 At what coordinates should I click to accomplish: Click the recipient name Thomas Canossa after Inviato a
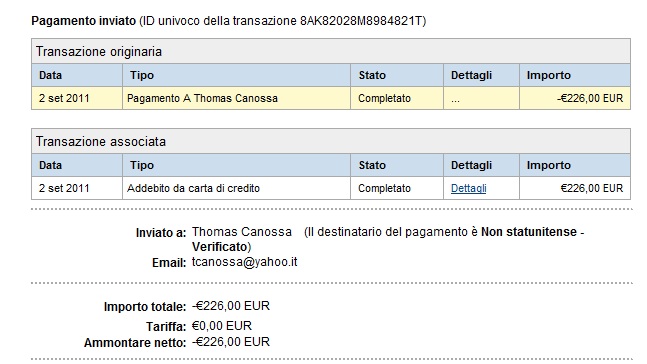point(242,232)
